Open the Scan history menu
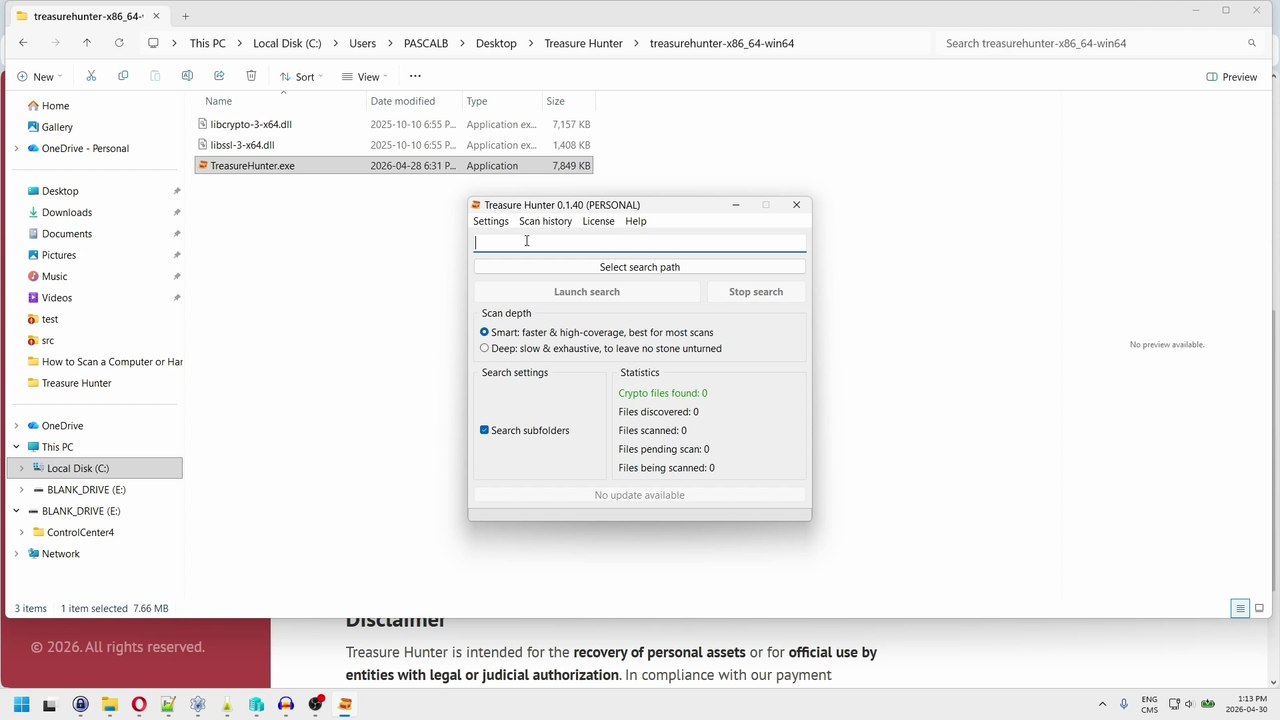Screen dimensions: 1280x720 coord(545,221)
